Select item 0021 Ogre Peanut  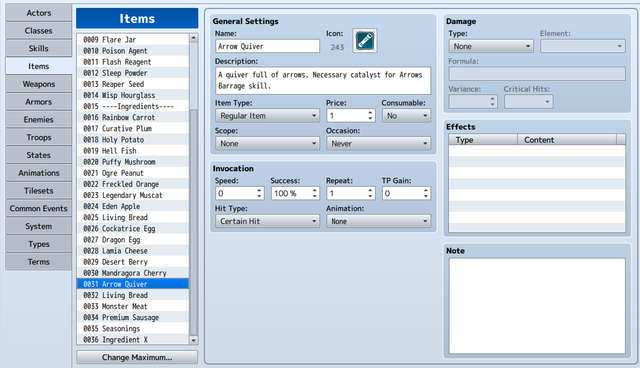(133, 173)
